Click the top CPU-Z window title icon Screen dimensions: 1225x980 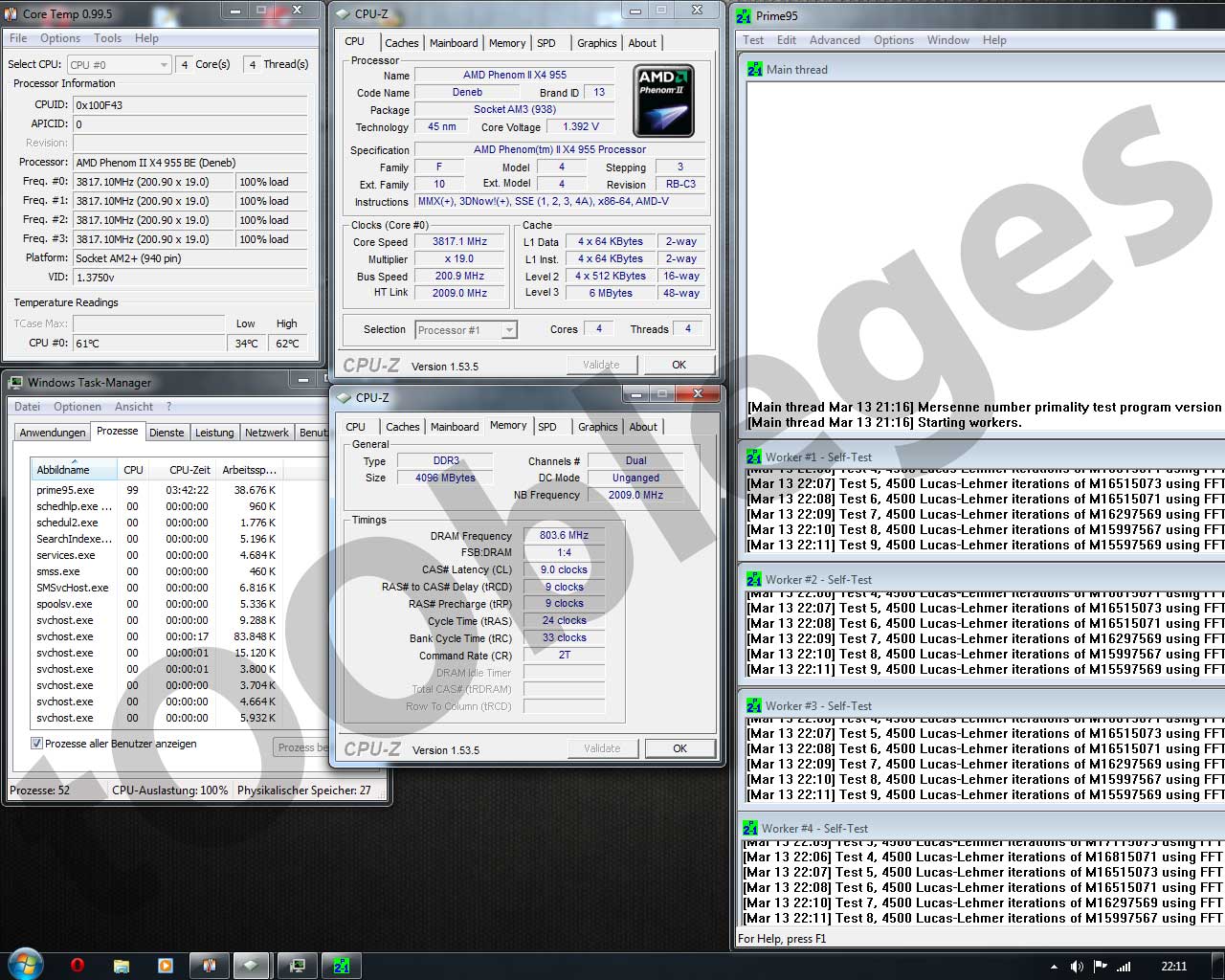344,13
